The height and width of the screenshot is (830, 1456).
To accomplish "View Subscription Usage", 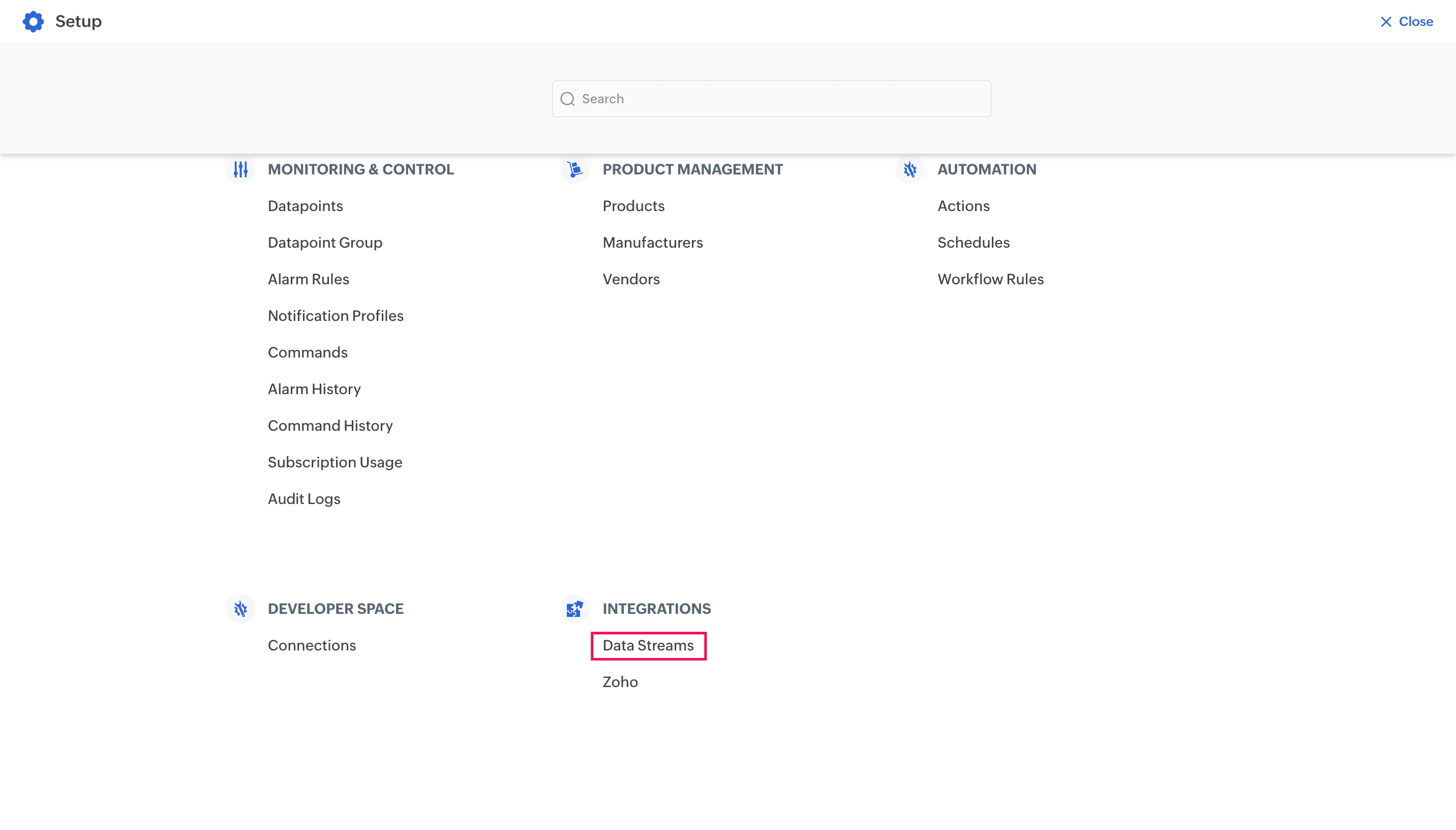I will pos(335,462).
